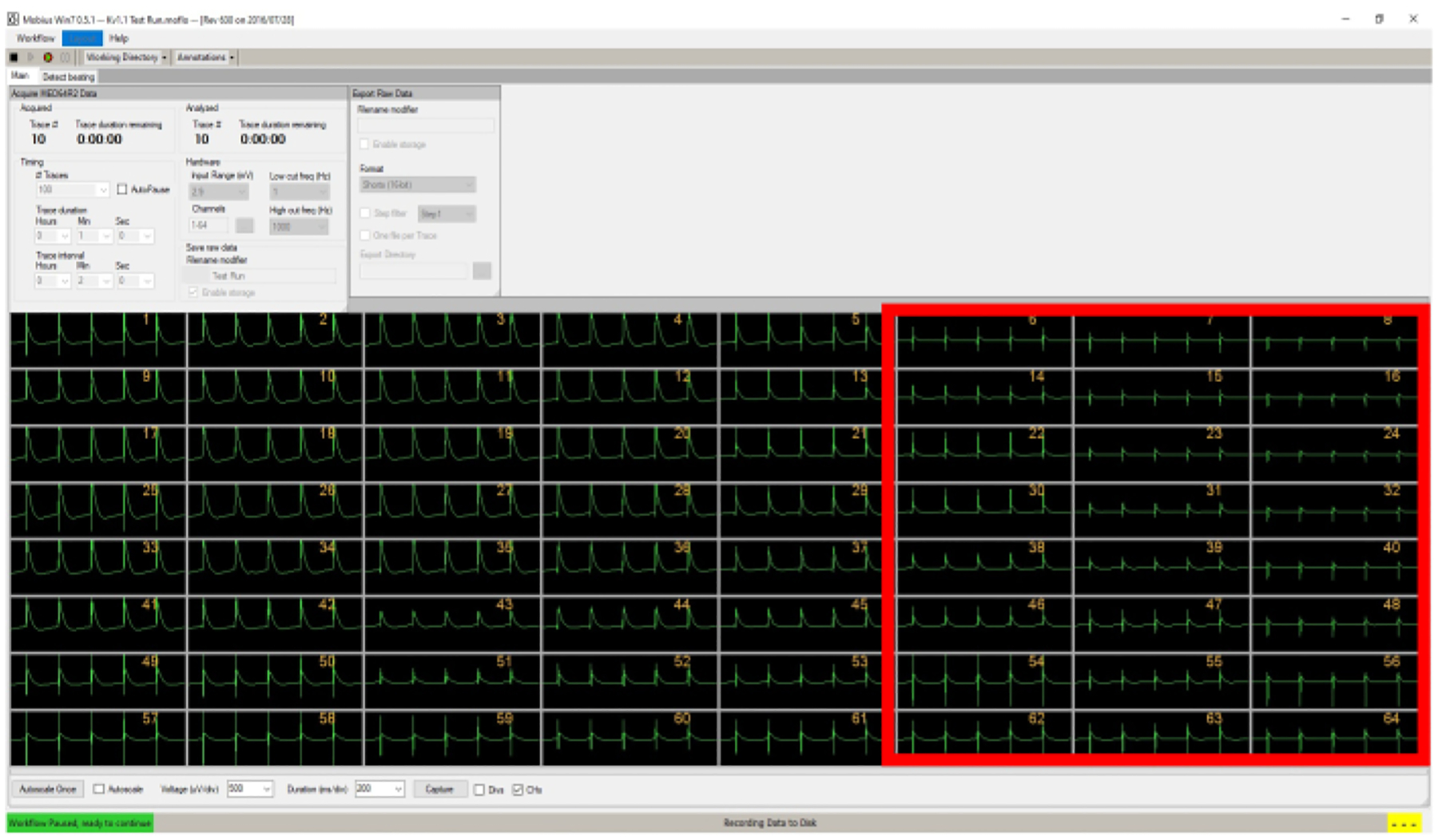
Task: Select channel 1 waveform panel
Action: [97, 340]
